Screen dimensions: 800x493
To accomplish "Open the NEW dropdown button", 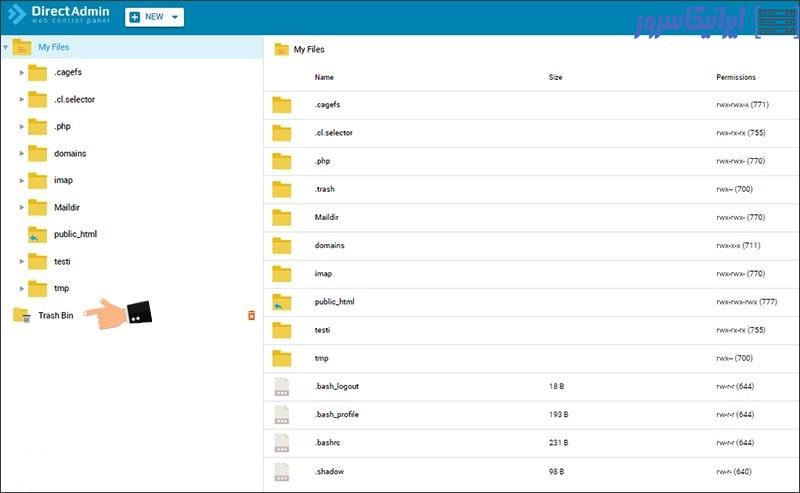I will click(154, 17).
